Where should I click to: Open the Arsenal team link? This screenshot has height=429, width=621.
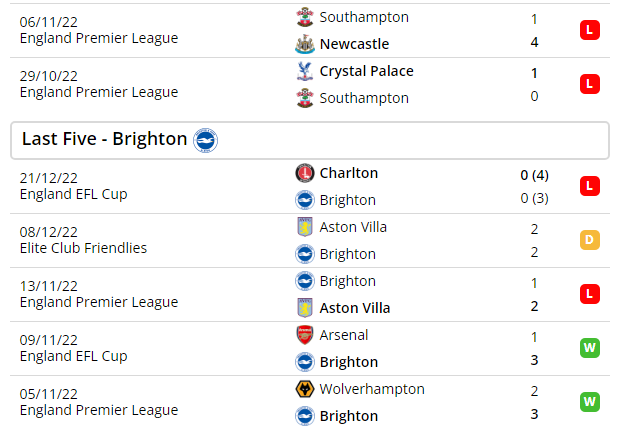pos(344,335)
